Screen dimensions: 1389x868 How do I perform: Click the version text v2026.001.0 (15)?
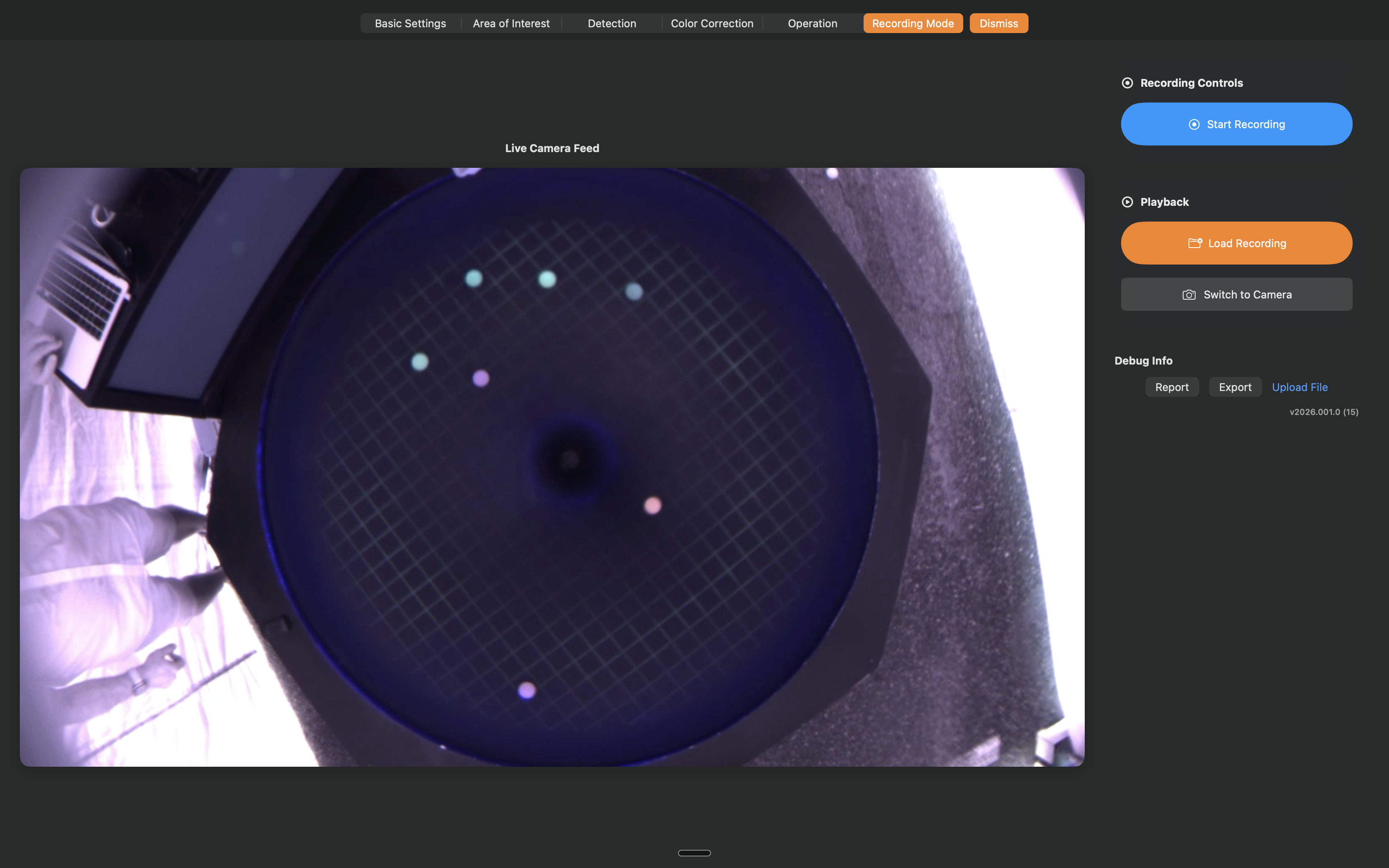pyautogui.click(x=1324, y=412)
